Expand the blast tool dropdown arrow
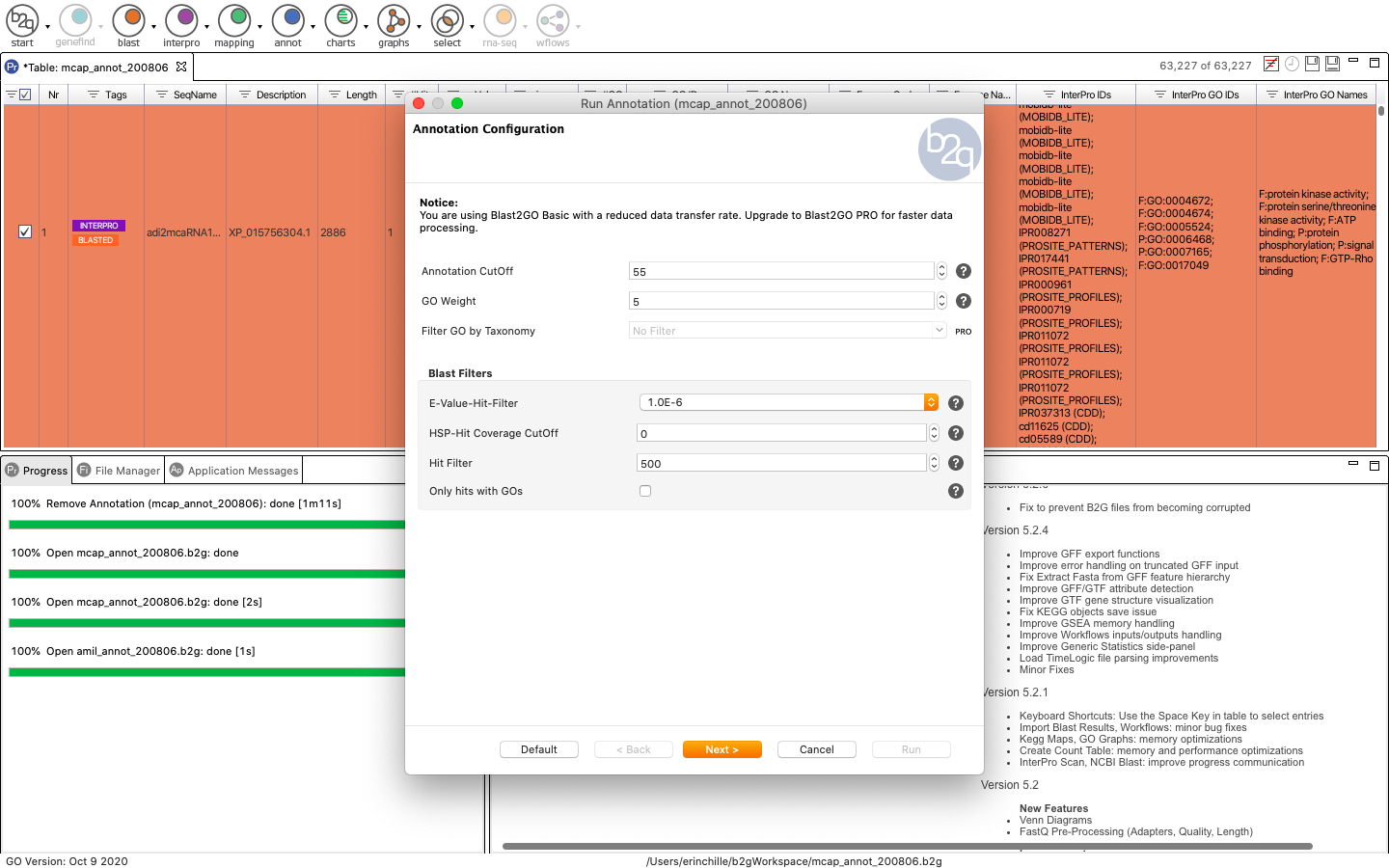This screenshot has width=1389, height=868. (153, 27)
